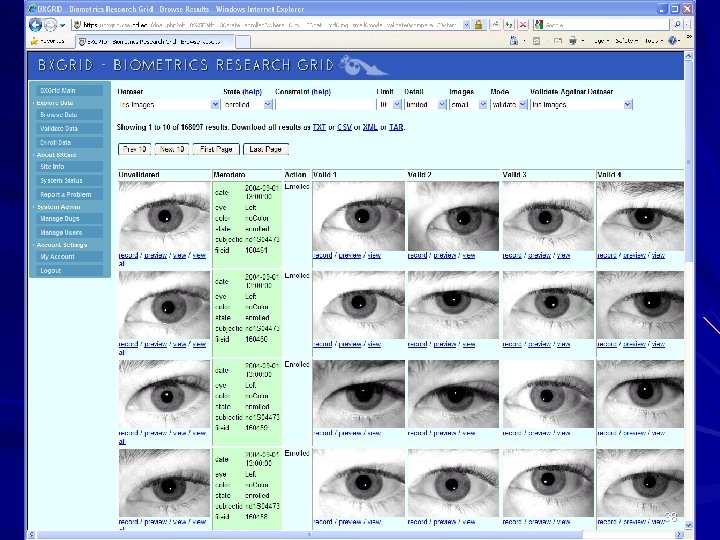Open the State dropdown showing enrolled

point(248,105)
